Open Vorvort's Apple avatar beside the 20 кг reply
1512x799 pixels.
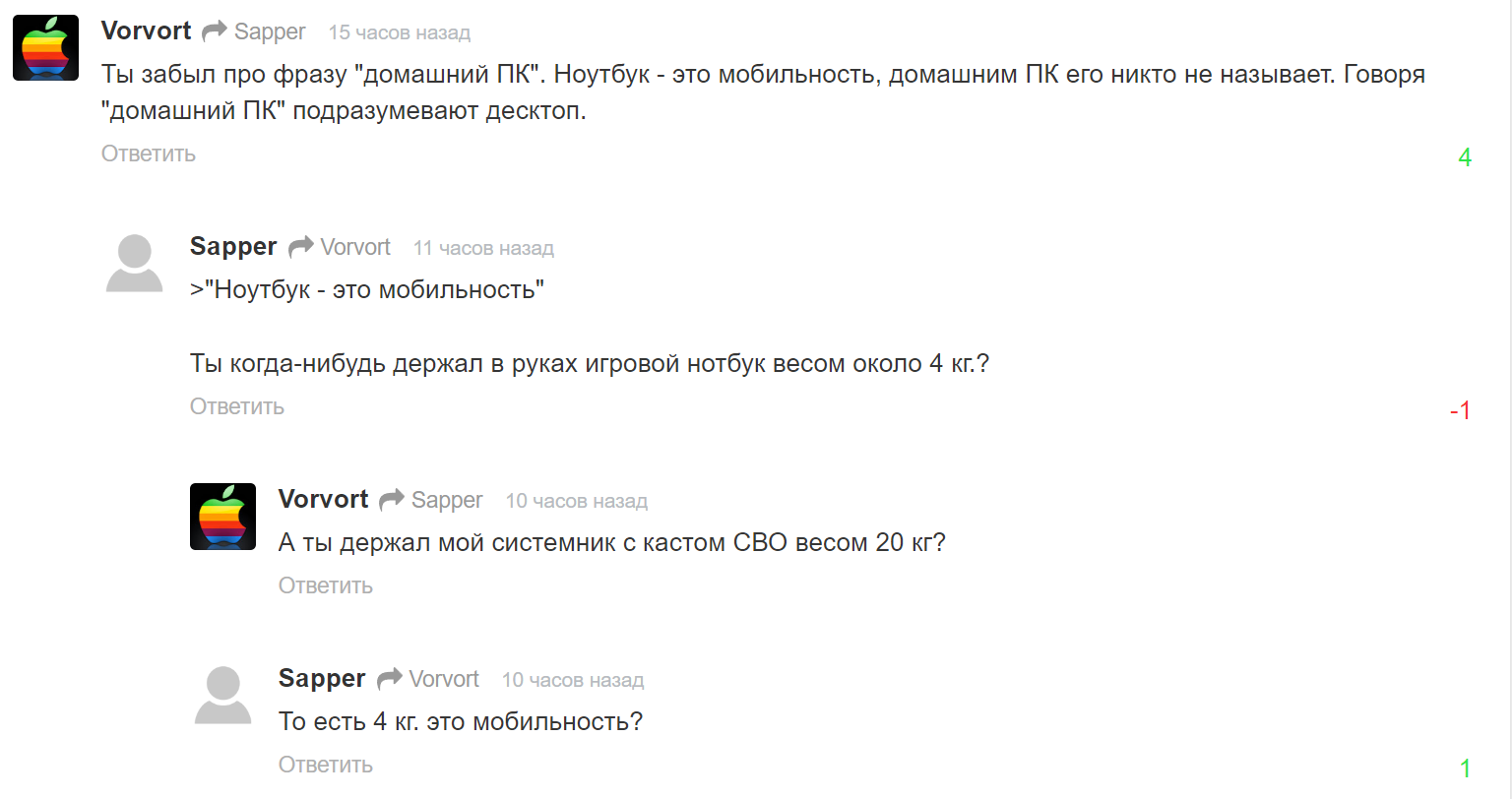[222, 517]
